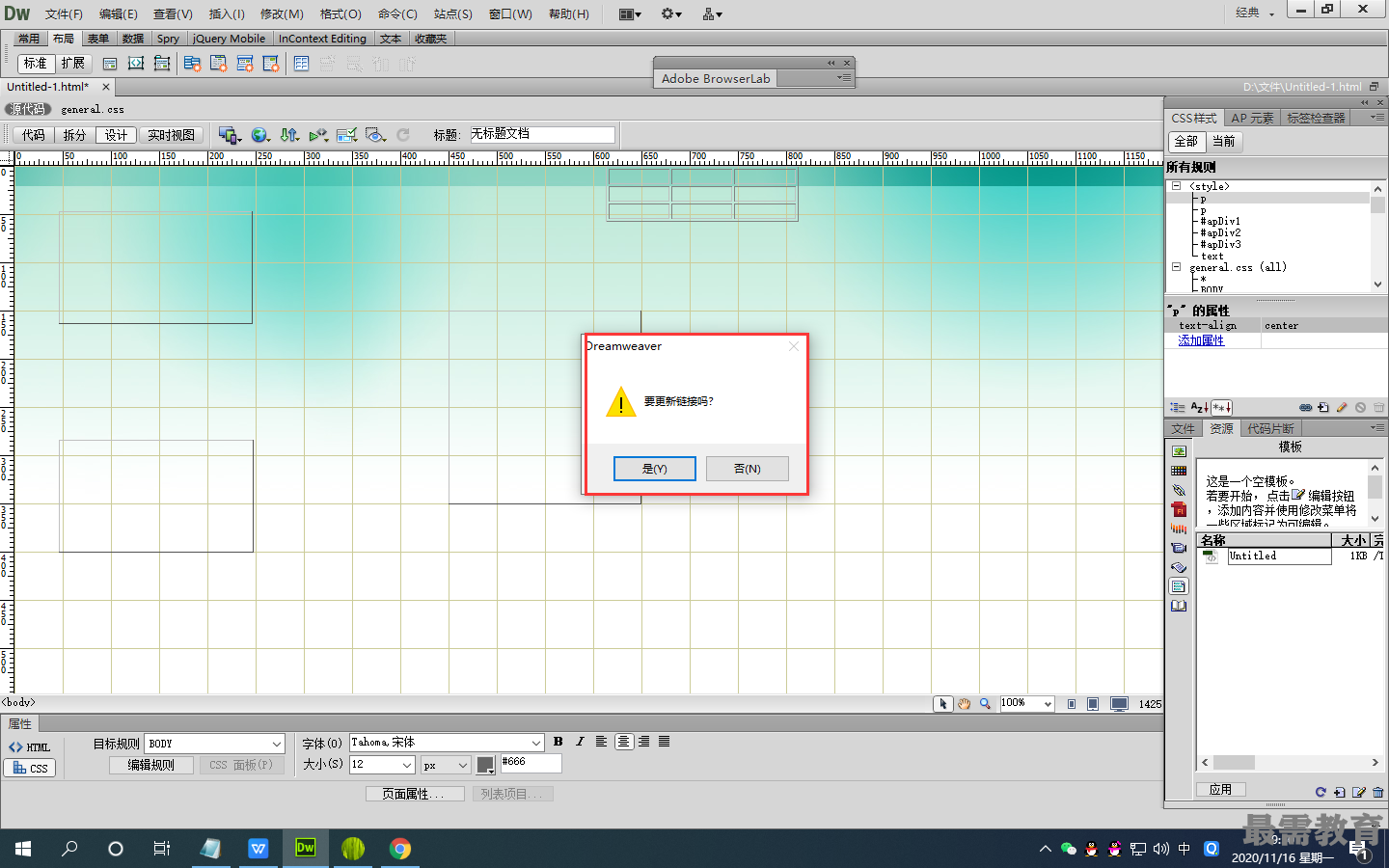This screenshot has width=1389, height=868.
Task: Click Edit Rule pencil icon in CSS panel
Action: pyautogui.click(x=1342, y=408)
